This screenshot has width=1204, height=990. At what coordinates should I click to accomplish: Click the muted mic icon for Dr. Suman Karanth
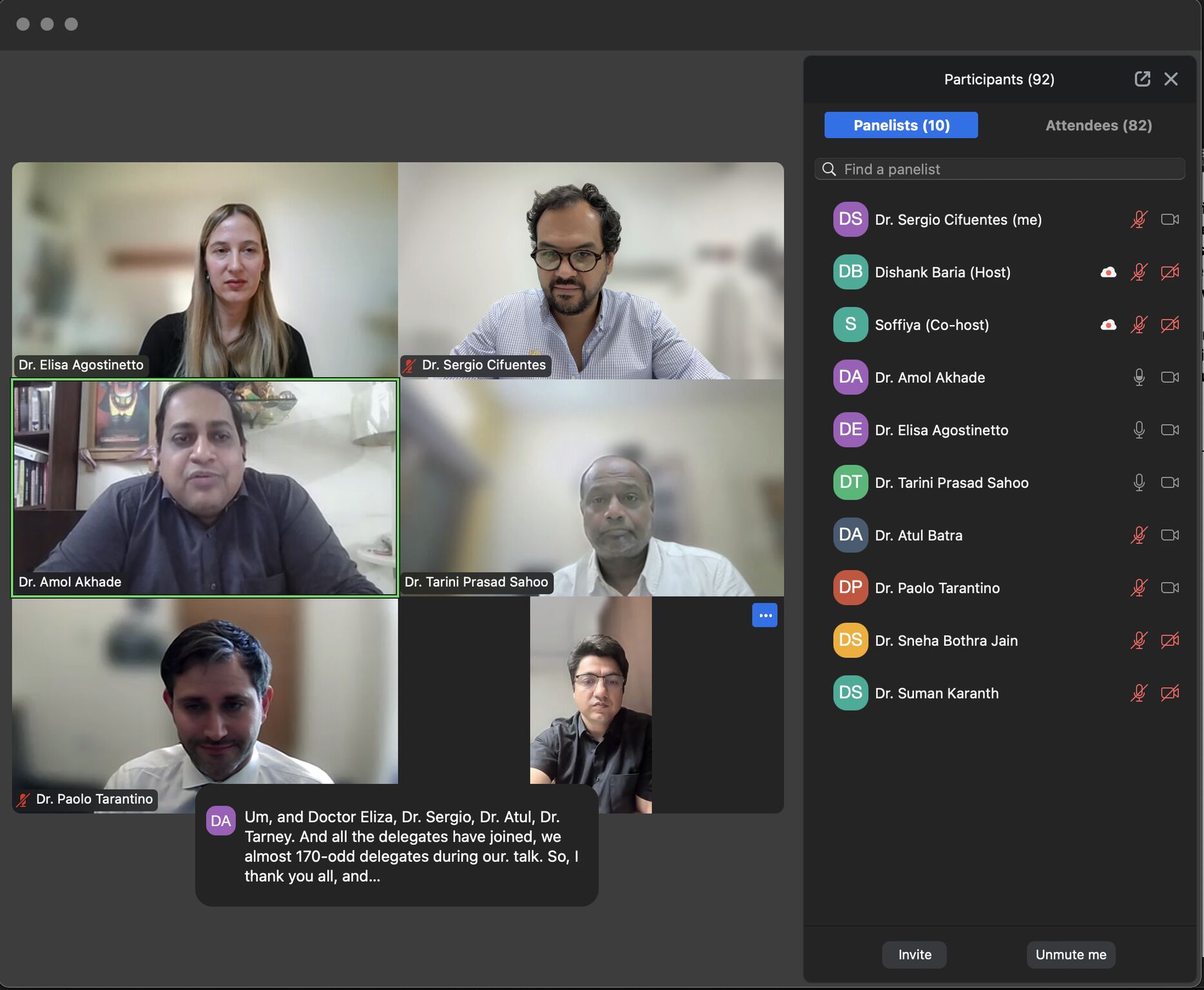tap(1139, 694)
